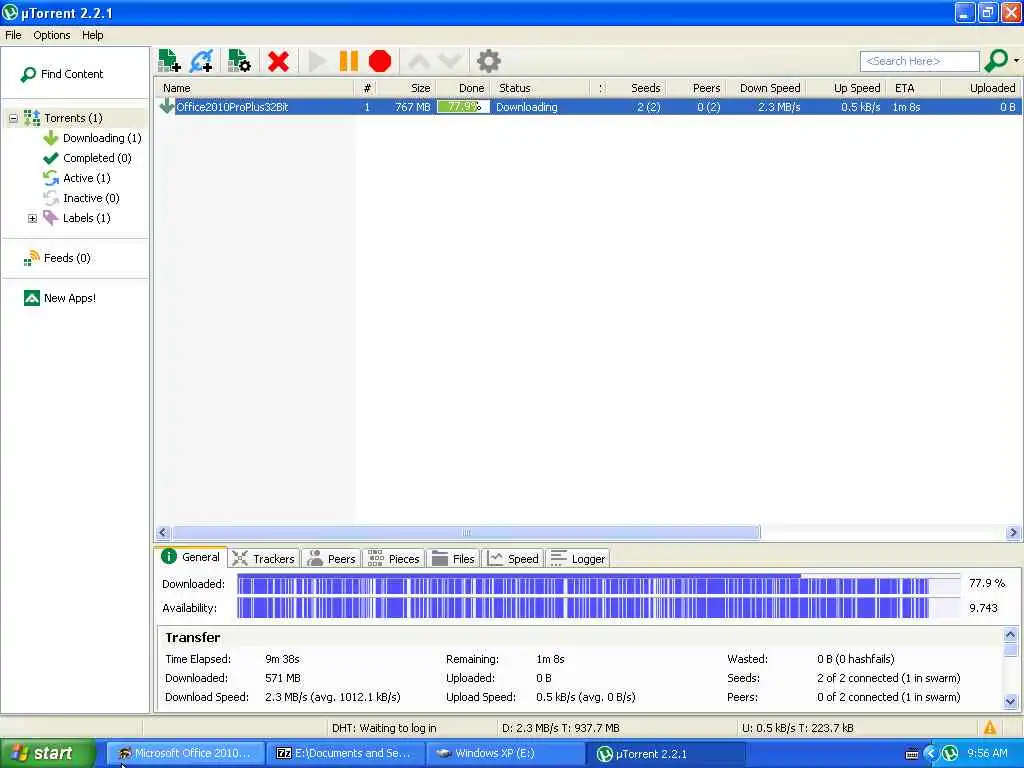
Task: Switch to Microsoft Office 2010 taskbar window
Action: 185,754
